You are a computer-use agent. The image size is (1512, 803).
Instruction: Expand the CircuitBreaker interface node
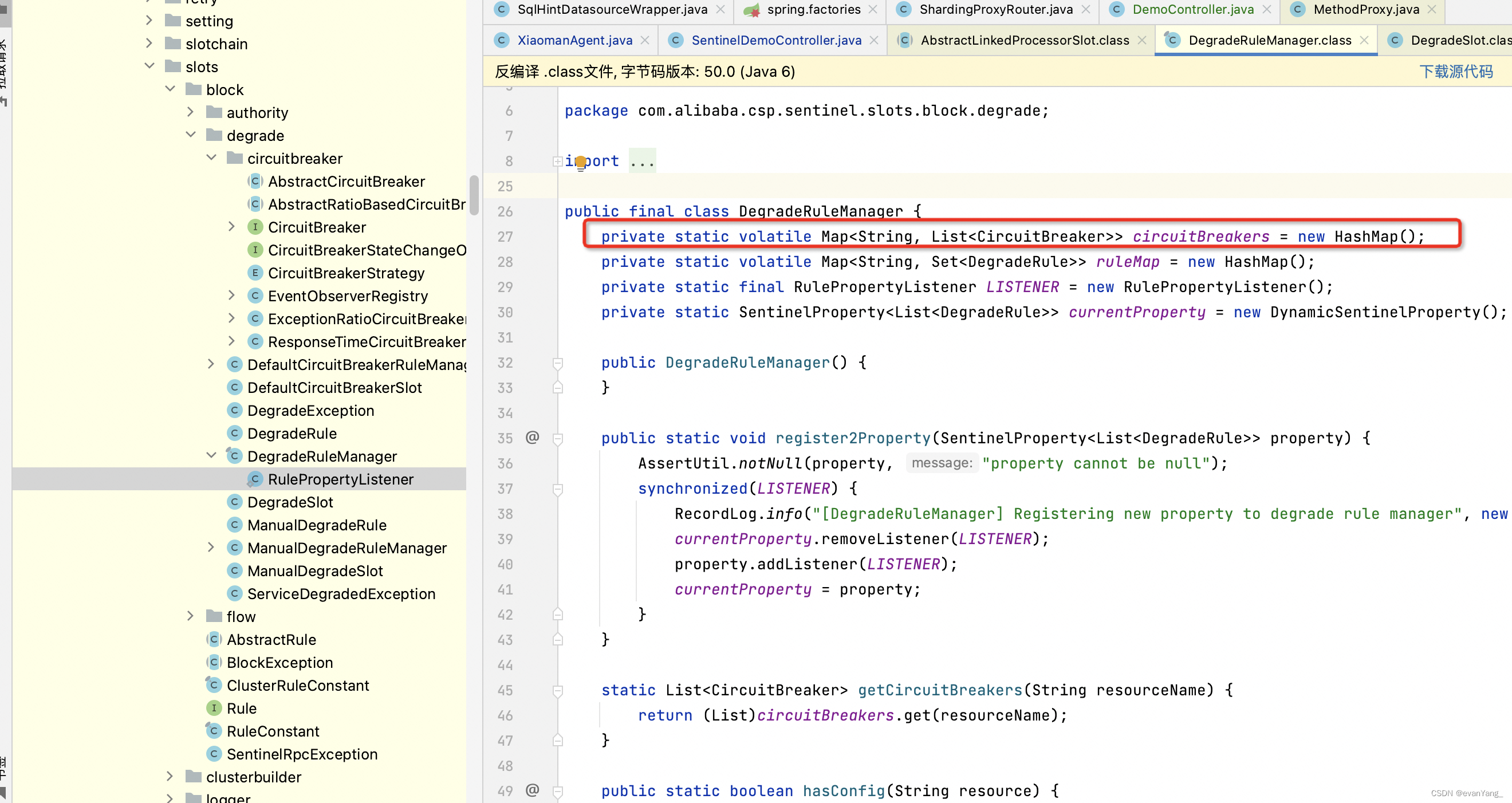point(231,227)
